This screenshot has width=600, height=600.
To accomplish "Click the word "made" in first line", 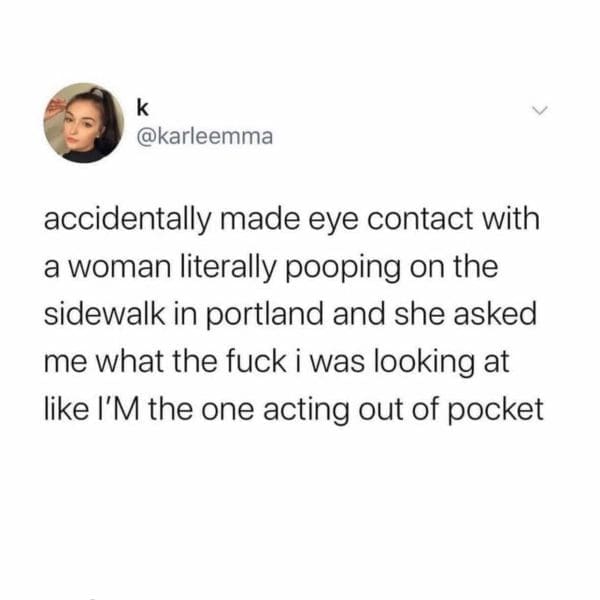I will 260,219.
